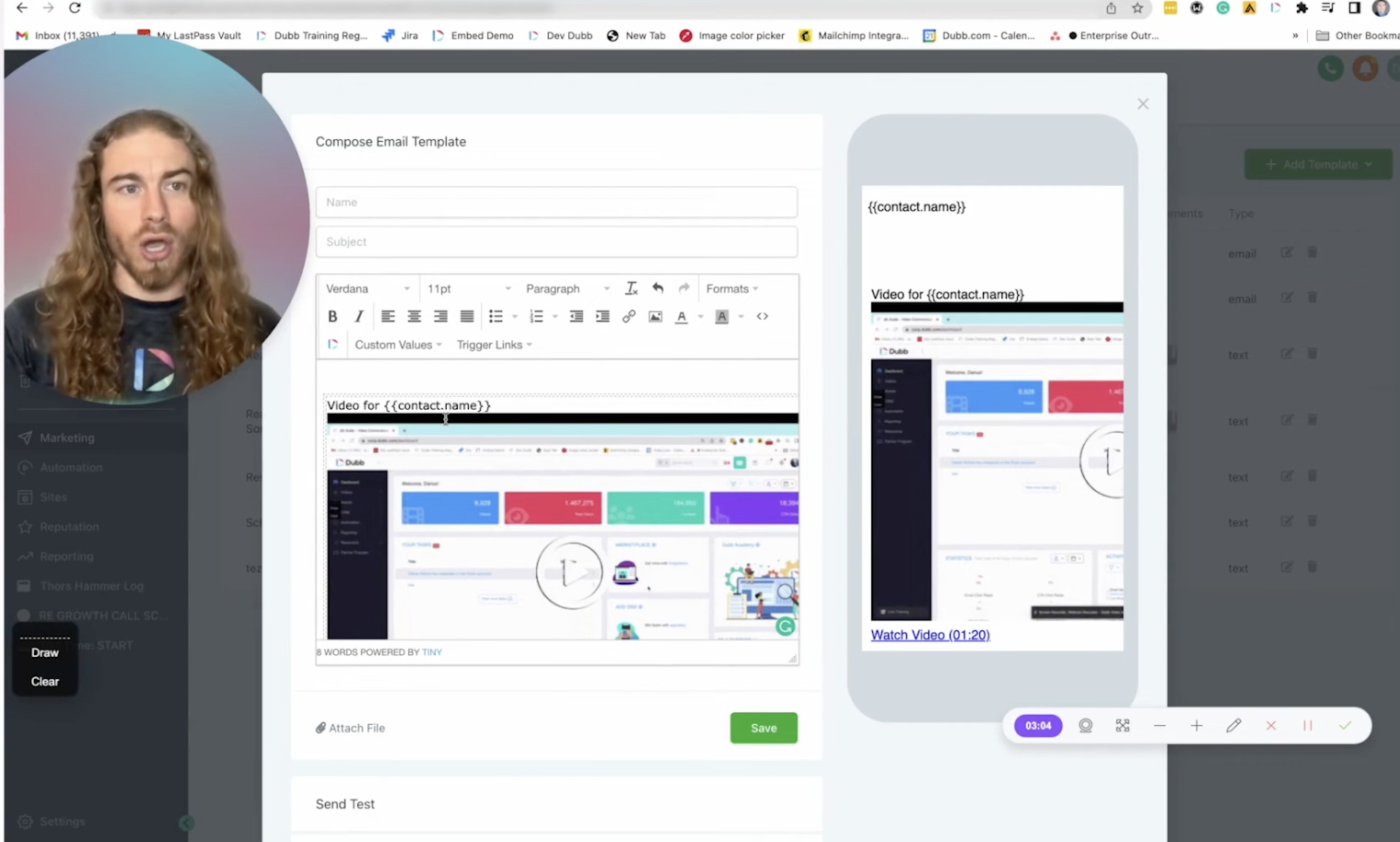Viewport: 1400px width, 842px height.
Task: Click the Subject input field
Action: (556, 241)
